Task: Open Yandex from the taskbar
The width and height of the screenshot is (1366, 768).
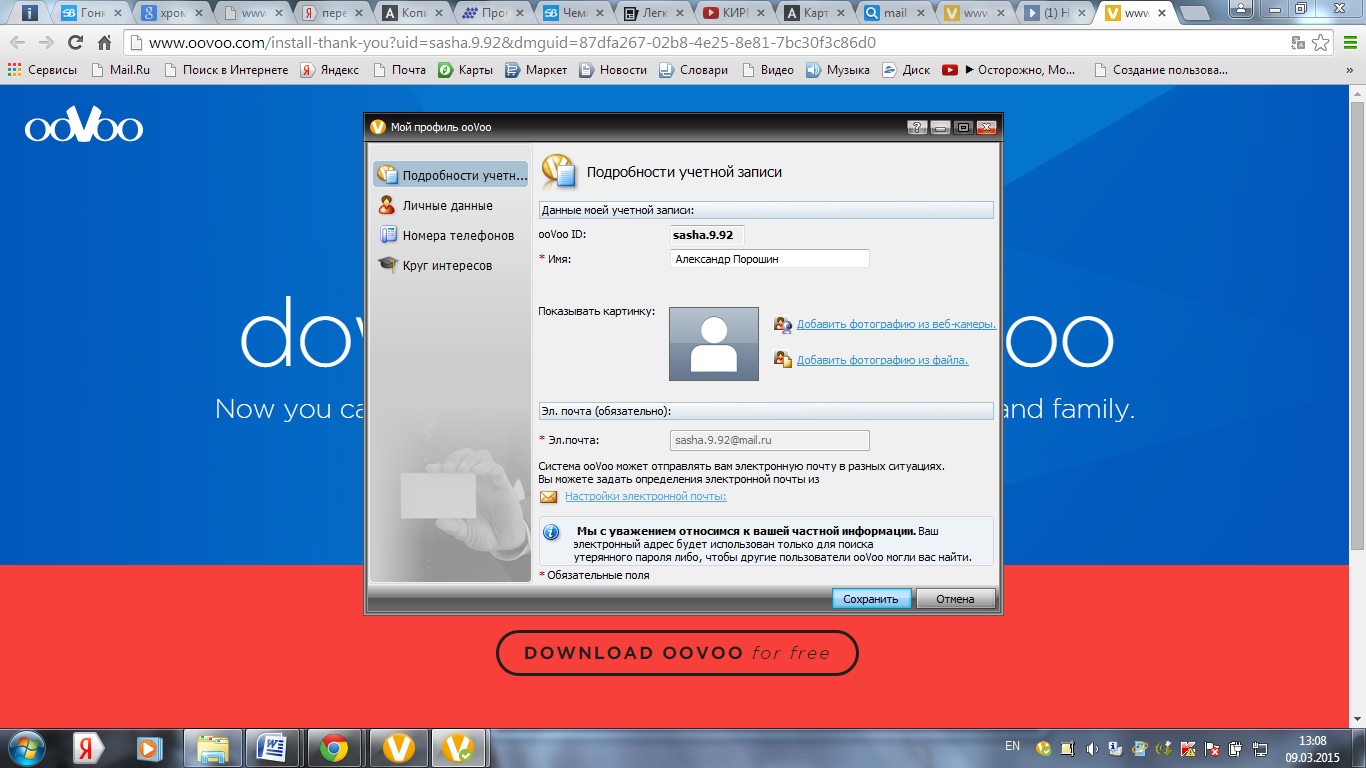Action: (x=88, y=748)
